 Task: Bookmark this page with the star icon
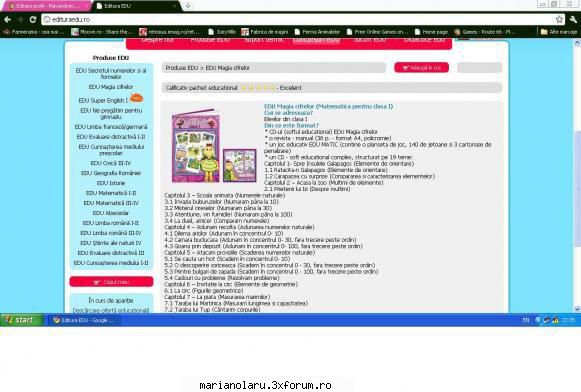point(559,19)
